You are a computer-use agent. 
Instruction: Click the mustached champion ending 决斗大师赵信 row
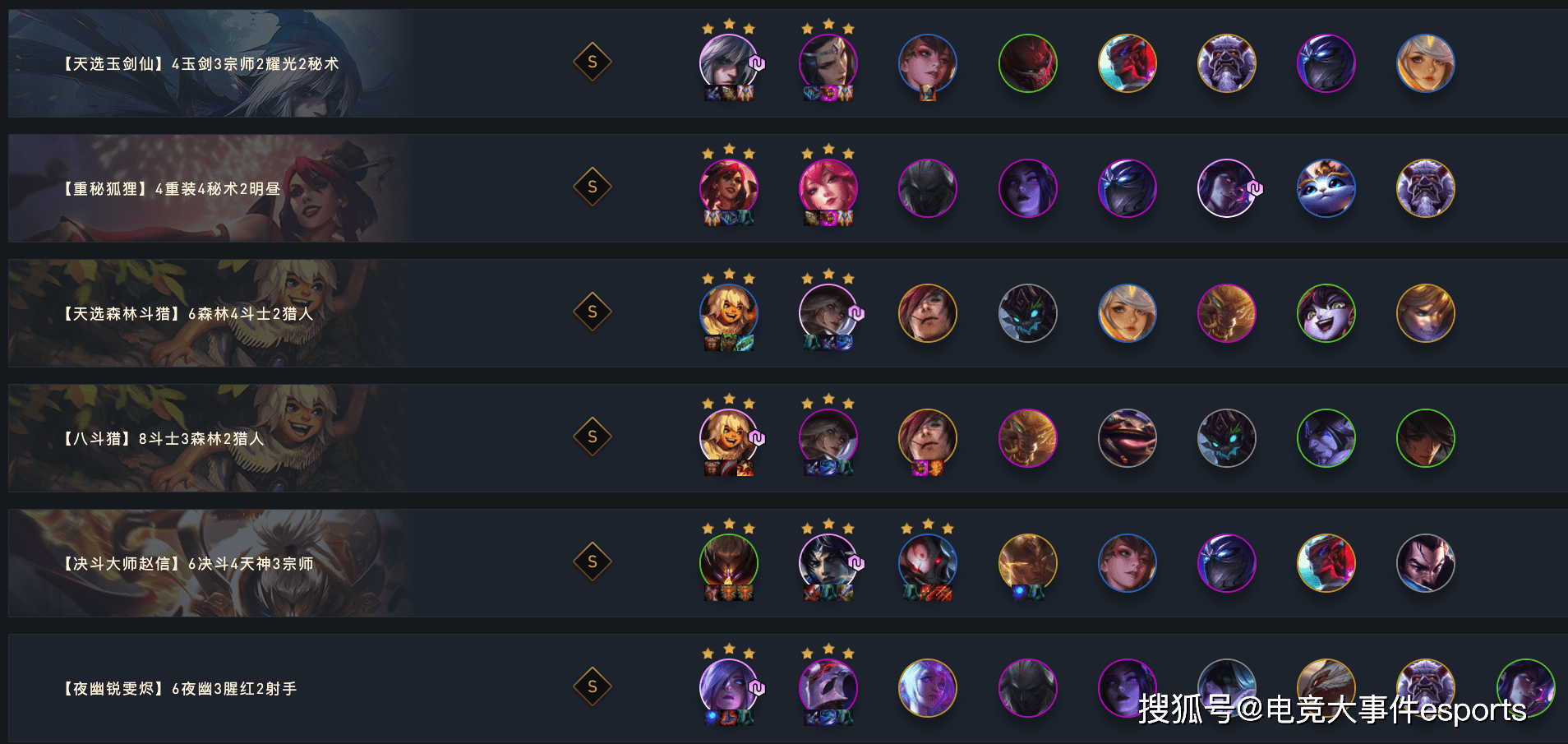tap(1425, 563)
